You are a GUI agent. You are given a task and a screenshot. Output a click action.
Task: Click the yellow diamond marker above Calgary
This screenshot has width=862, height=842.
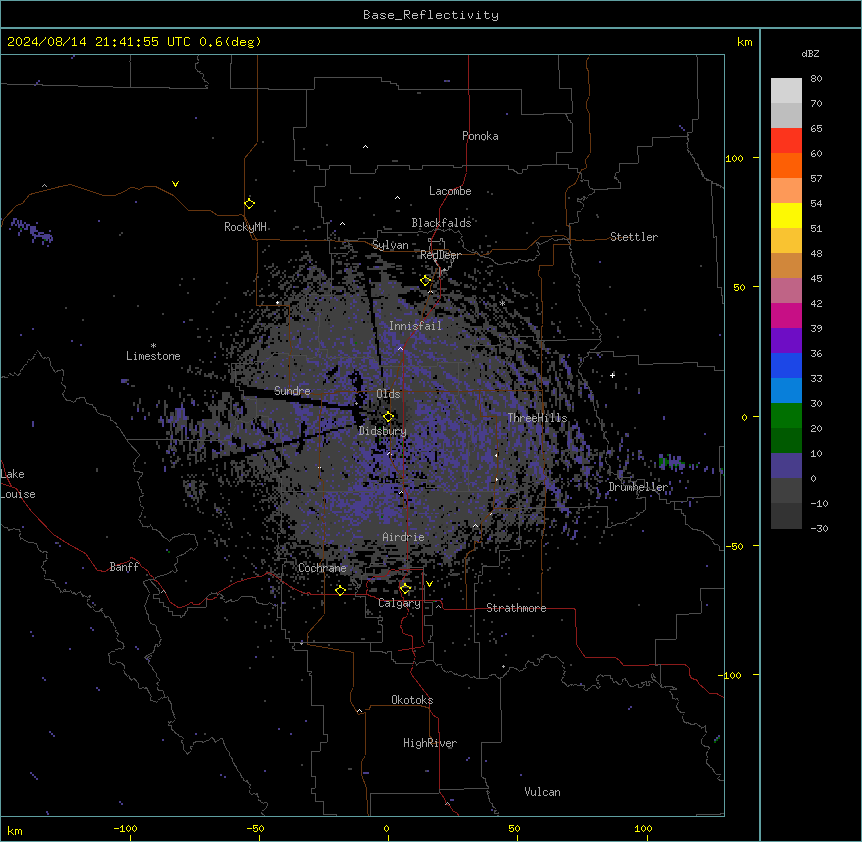[405, 589]
